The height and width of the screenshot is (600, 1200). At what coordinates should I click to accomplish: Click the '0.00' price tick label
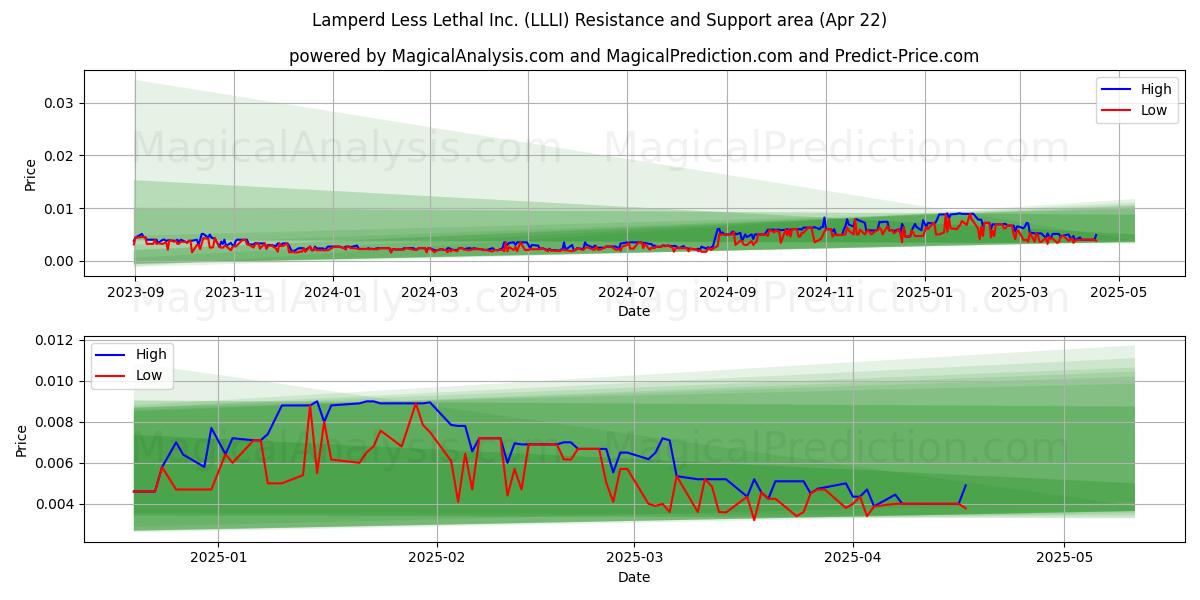[60, 262]
